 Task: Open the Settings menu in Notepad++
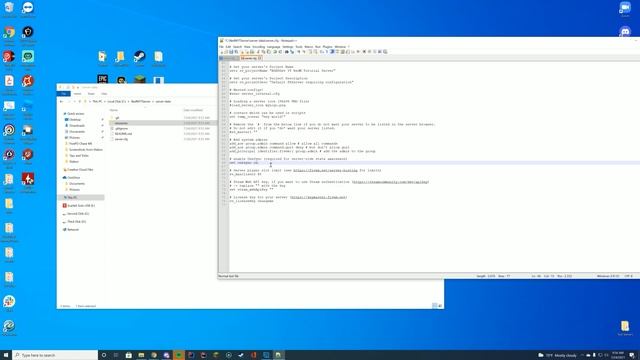tap(288, 47)
